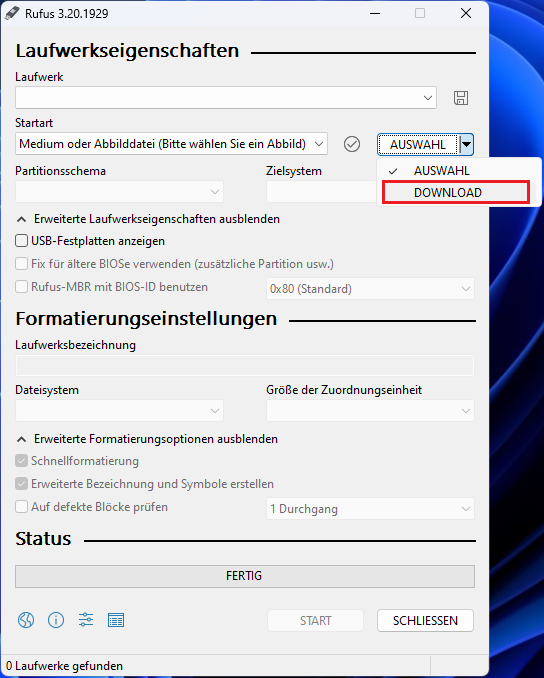Open application settings sliders icon
This screenshot has width=544, height=678.
coord(86,620)
